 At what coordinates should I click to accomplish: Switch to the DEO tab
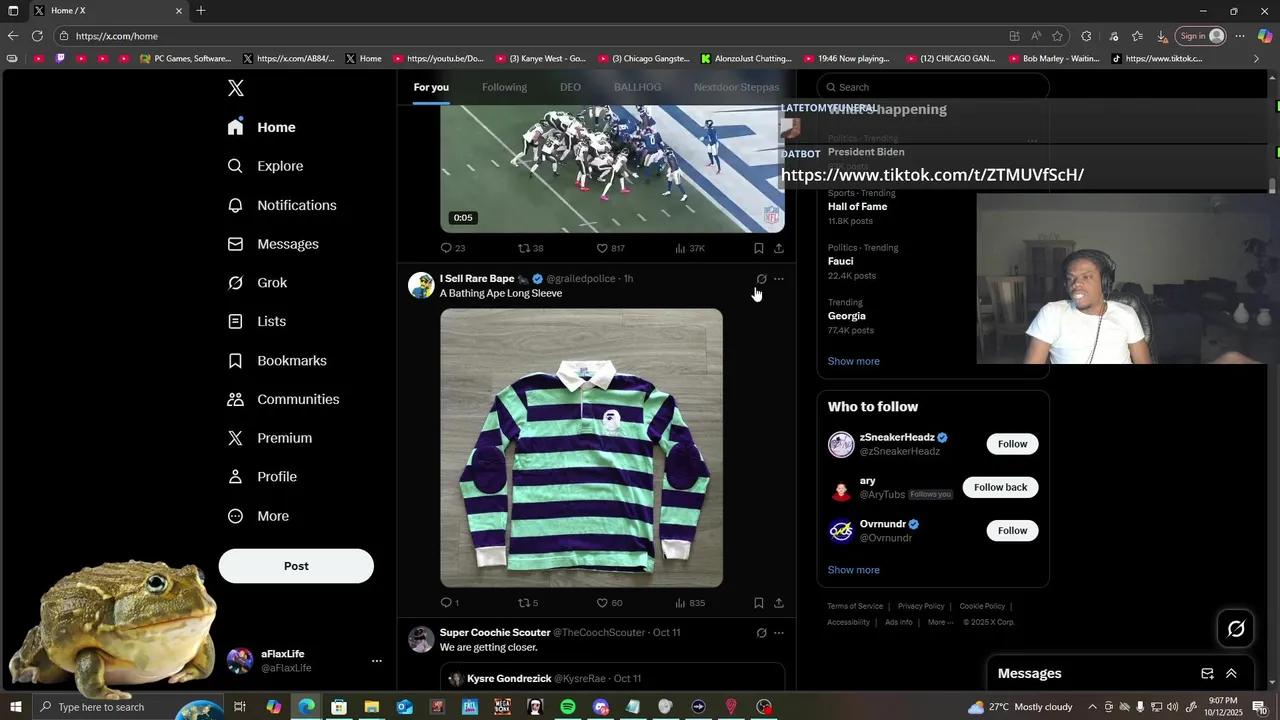pos(570,87)
